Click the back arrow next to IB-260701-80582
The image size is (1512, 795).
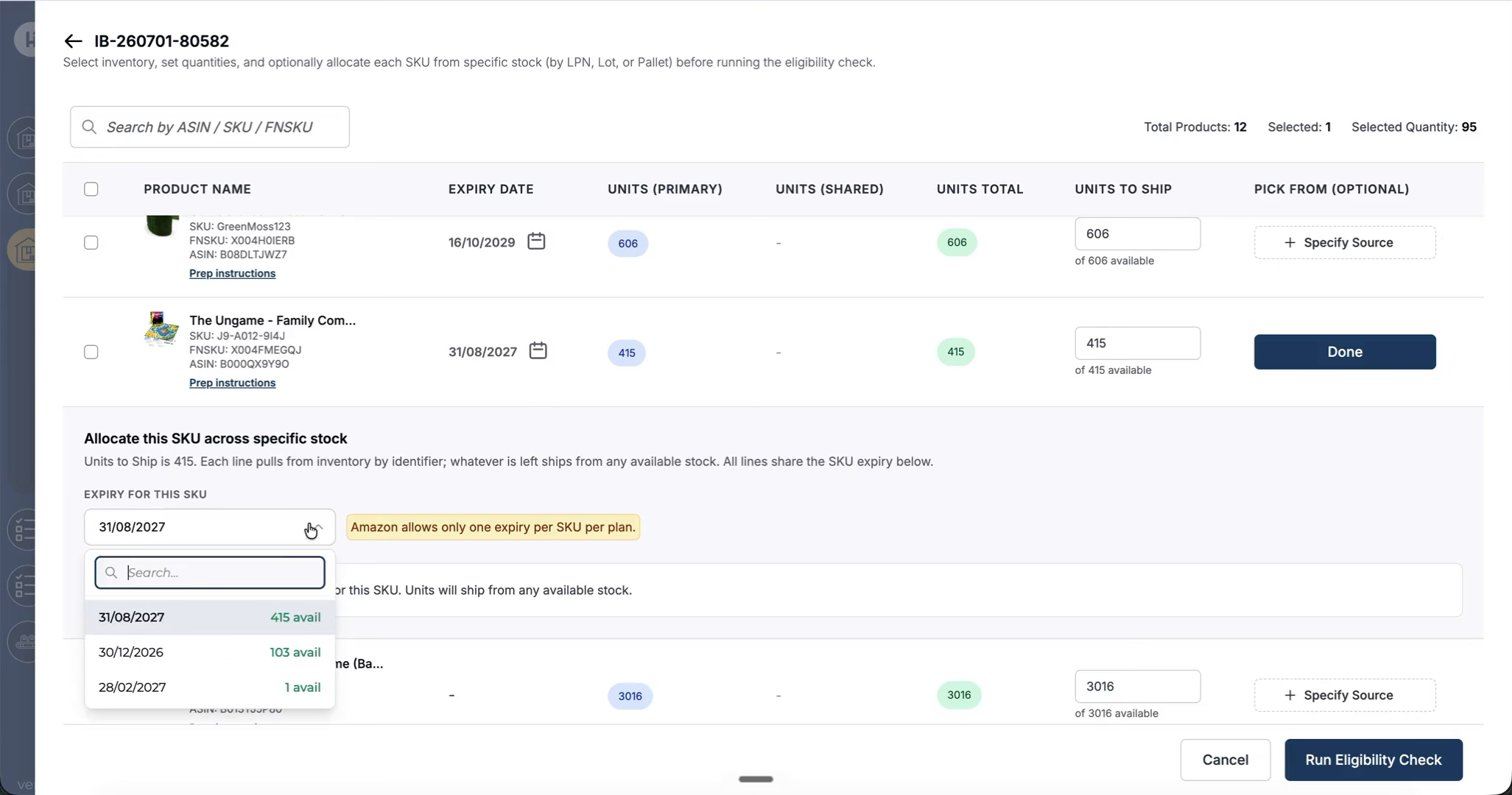[x=73, y=41]
